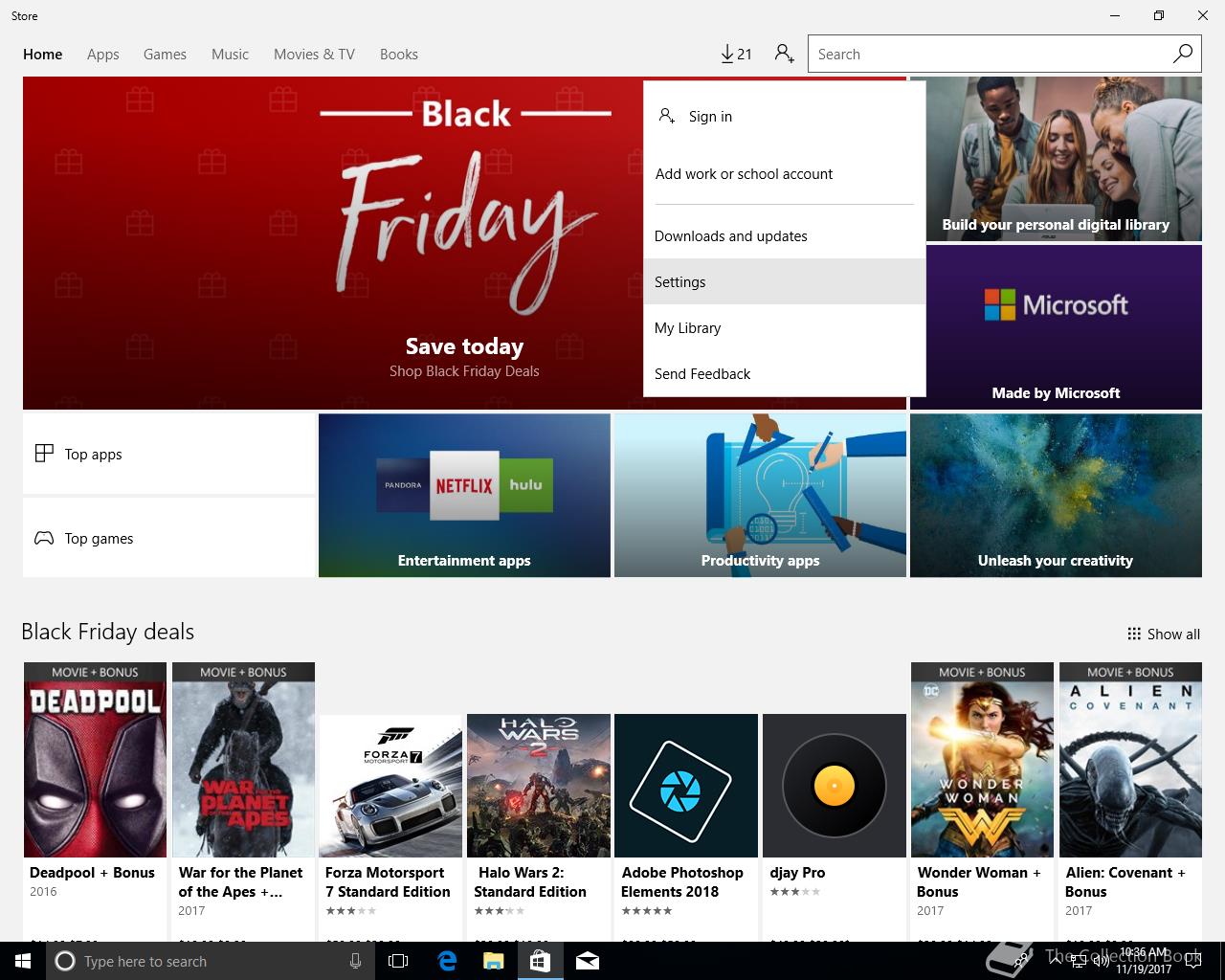
Task: Open the Deadpool + Bonus movie poster
Action: [x=95, y=760]
